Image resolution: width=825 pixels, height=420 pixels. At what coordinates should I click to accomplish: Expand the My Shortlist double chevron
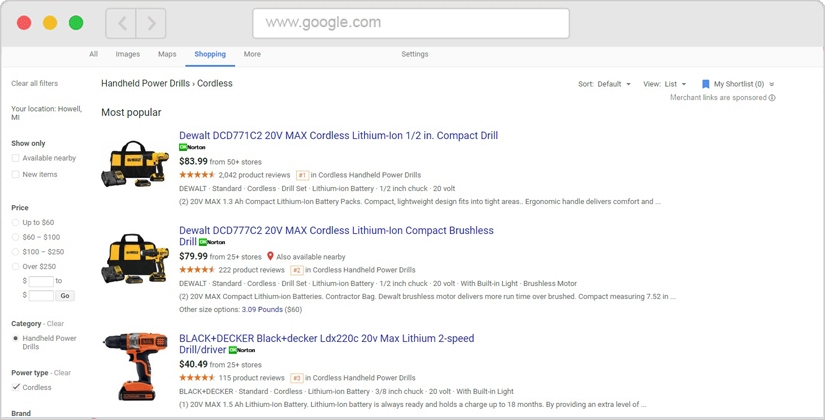tap(772, 85)
